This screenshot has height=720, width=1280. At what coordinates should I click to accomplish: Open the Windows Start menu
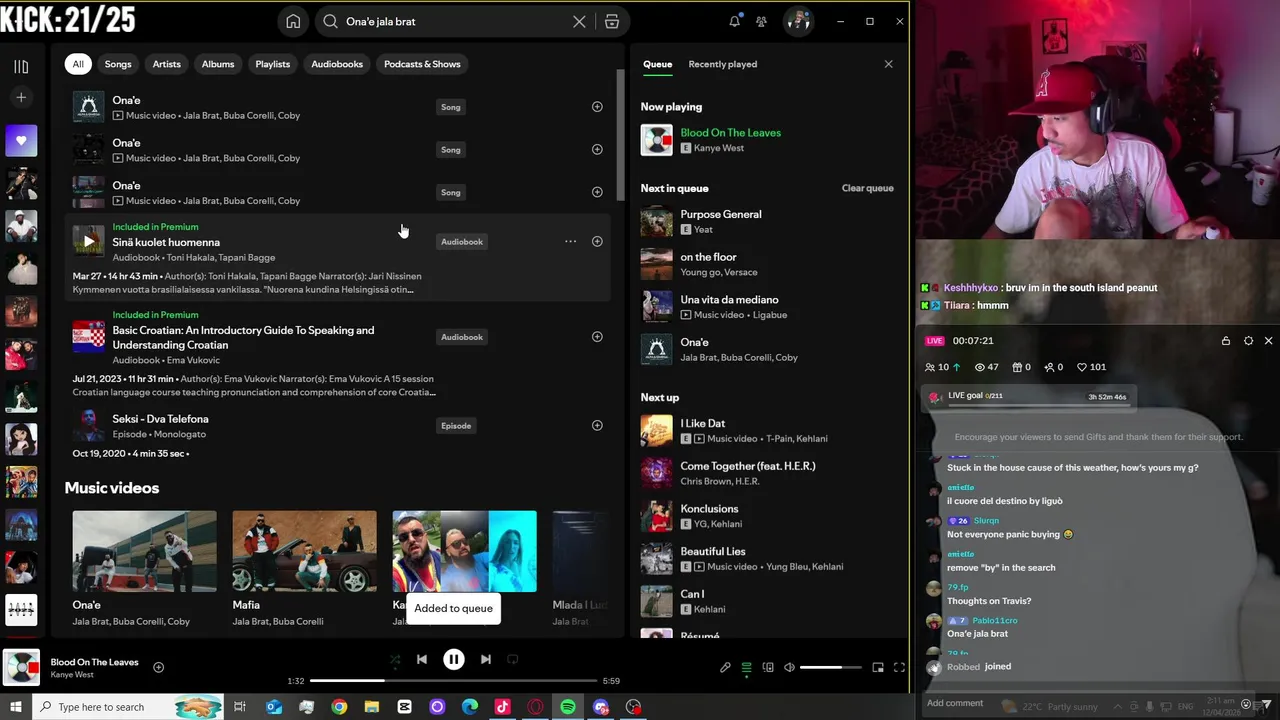pos(16,707)
